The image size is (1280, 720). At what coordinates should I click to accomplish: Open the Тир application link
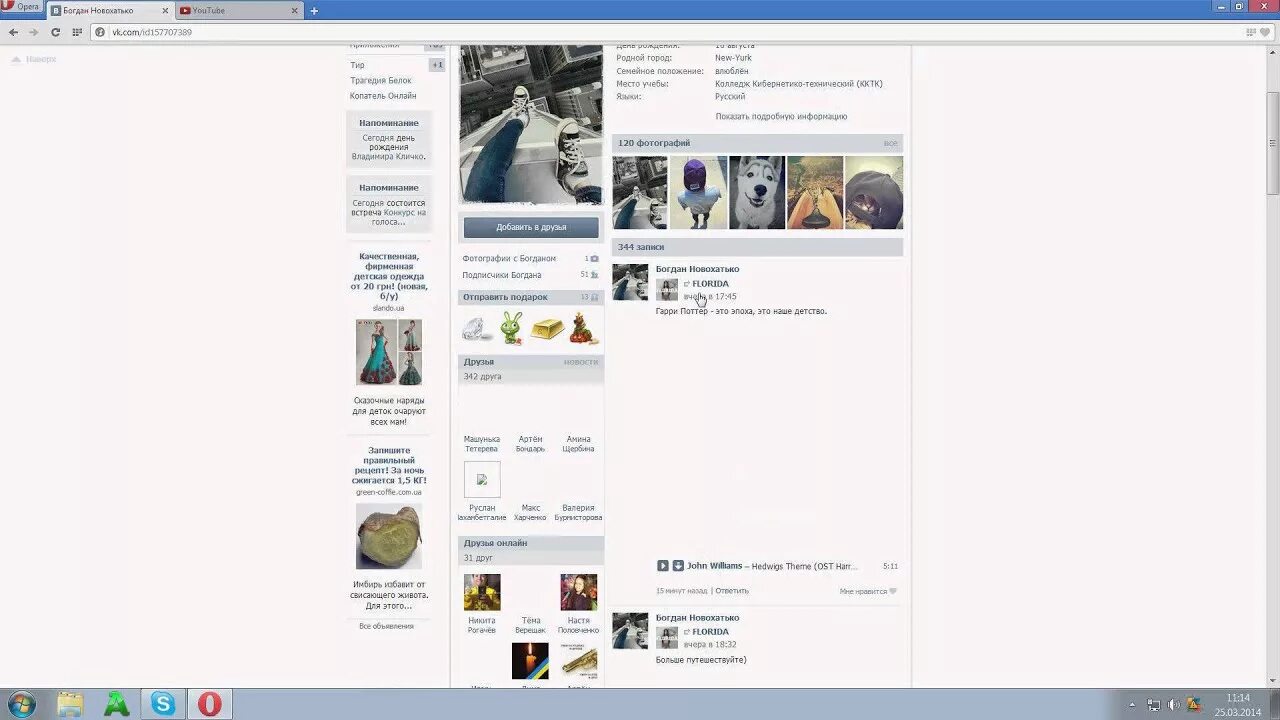[357, 65]
